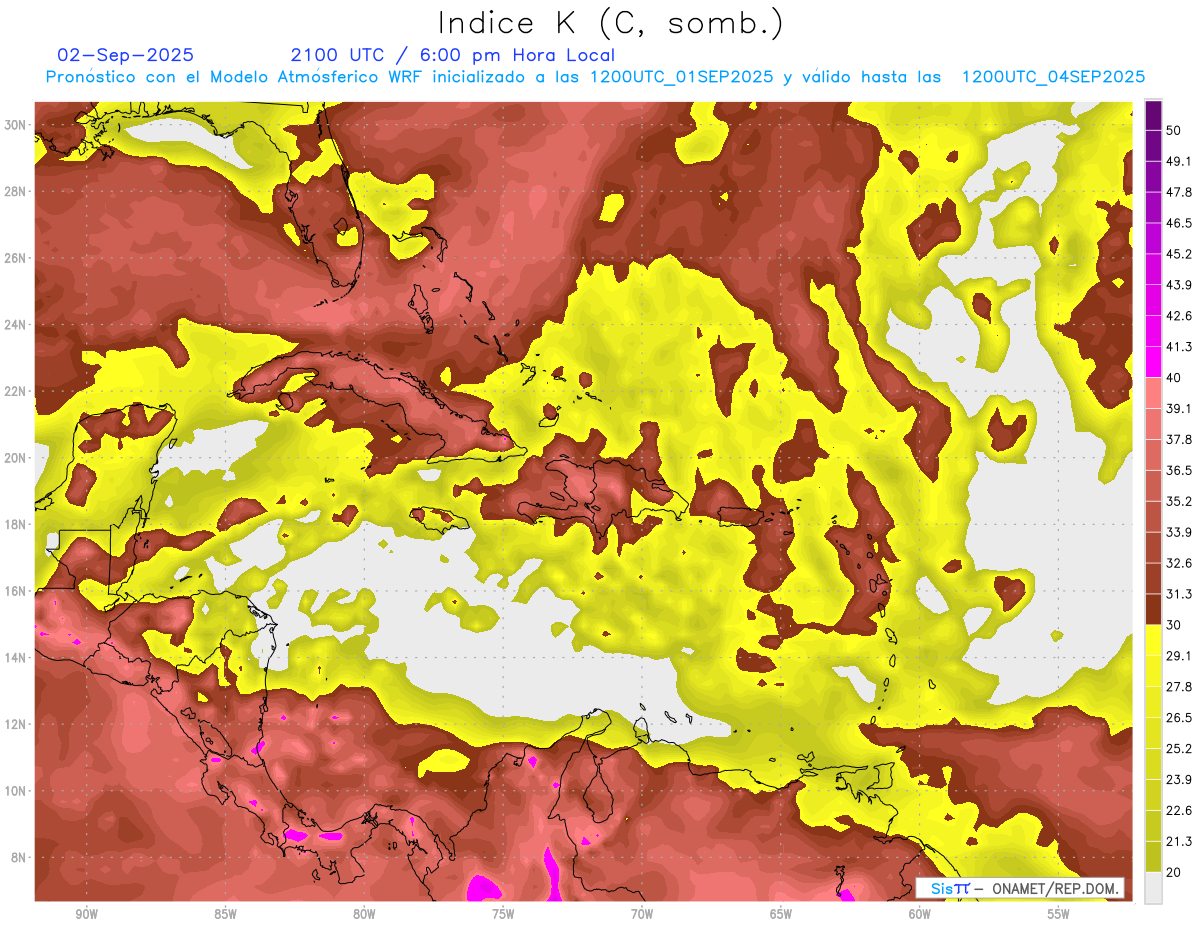Click the colorbar value '41.3'
This screenshot has height=927, width=1200.
coord(1179,347)
